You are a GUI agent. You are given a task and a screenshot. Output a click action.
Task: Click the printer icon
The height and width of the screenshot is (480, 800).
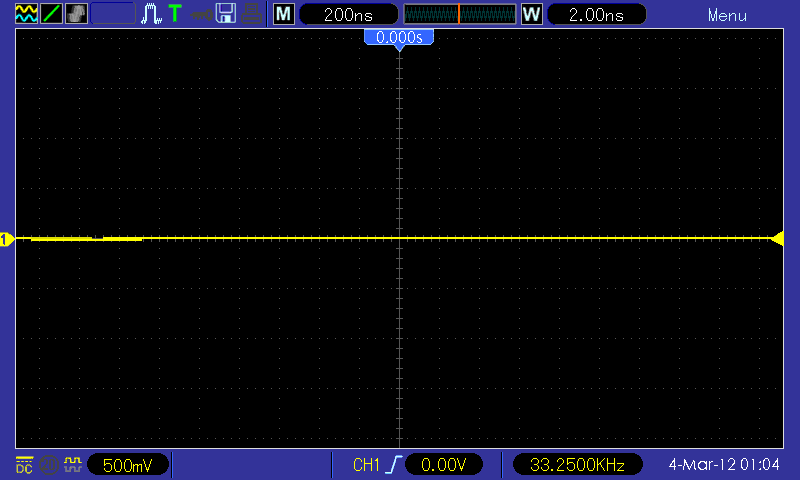(x=252, y=14)
